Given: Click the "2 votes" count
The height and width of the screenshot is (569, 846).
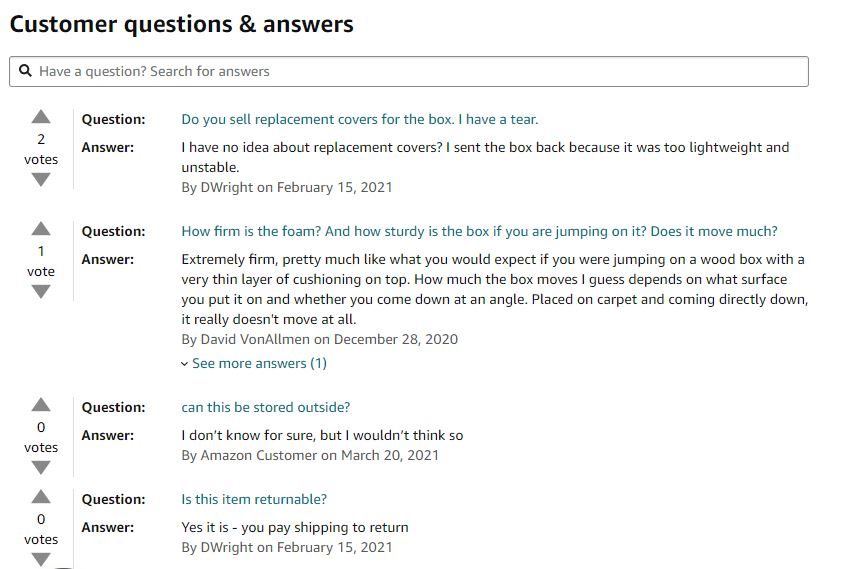Looking at the screenshot, I should pos(41,149).
